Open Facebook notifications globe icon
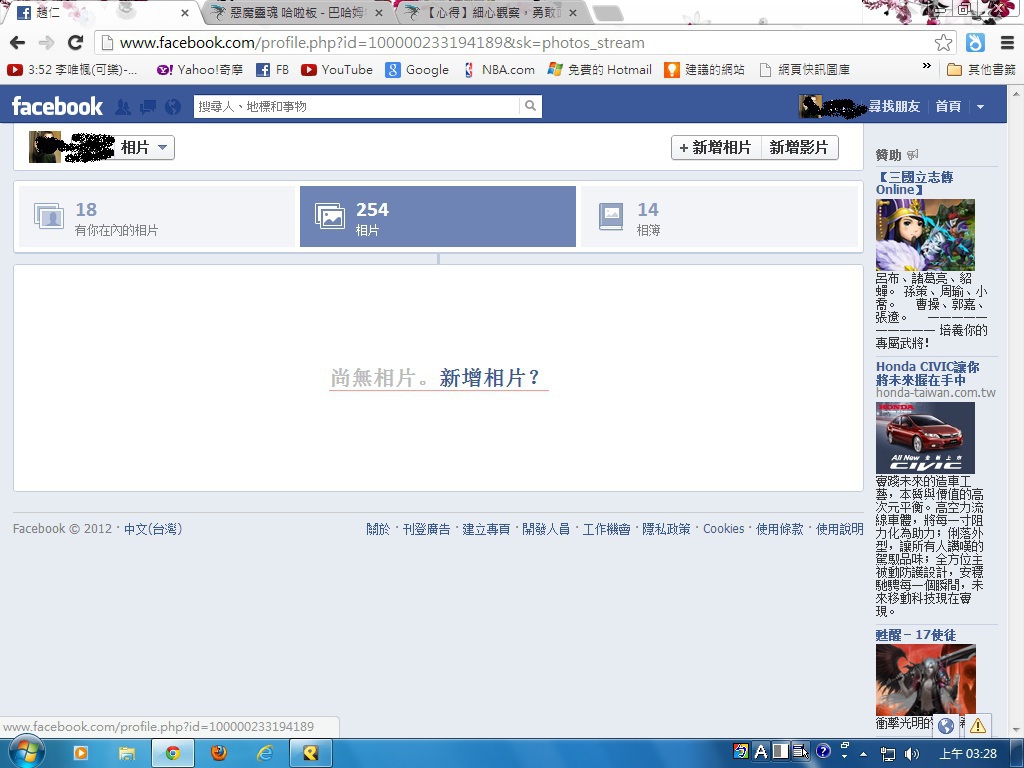Viewport: 1024px width, 768px height. [173, 107]
